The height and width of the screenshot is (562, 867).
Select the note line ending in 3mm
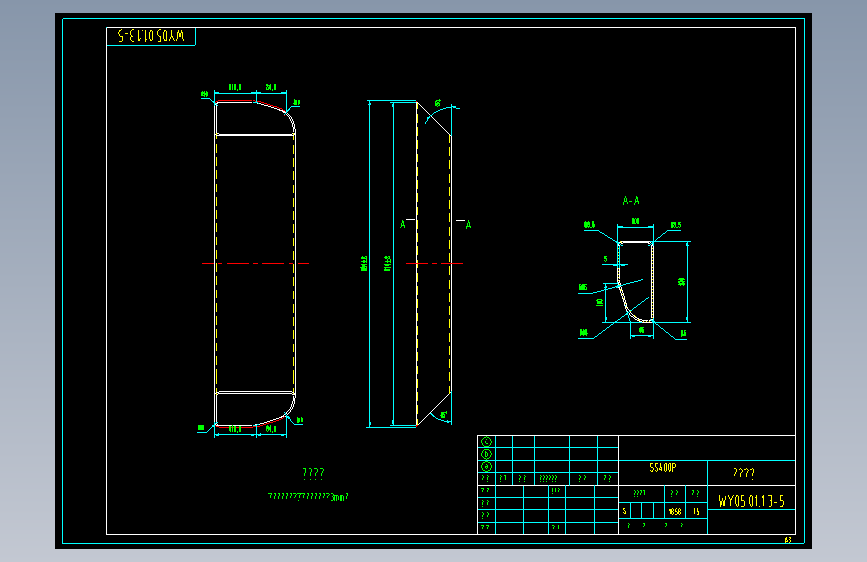click(308, 496)
